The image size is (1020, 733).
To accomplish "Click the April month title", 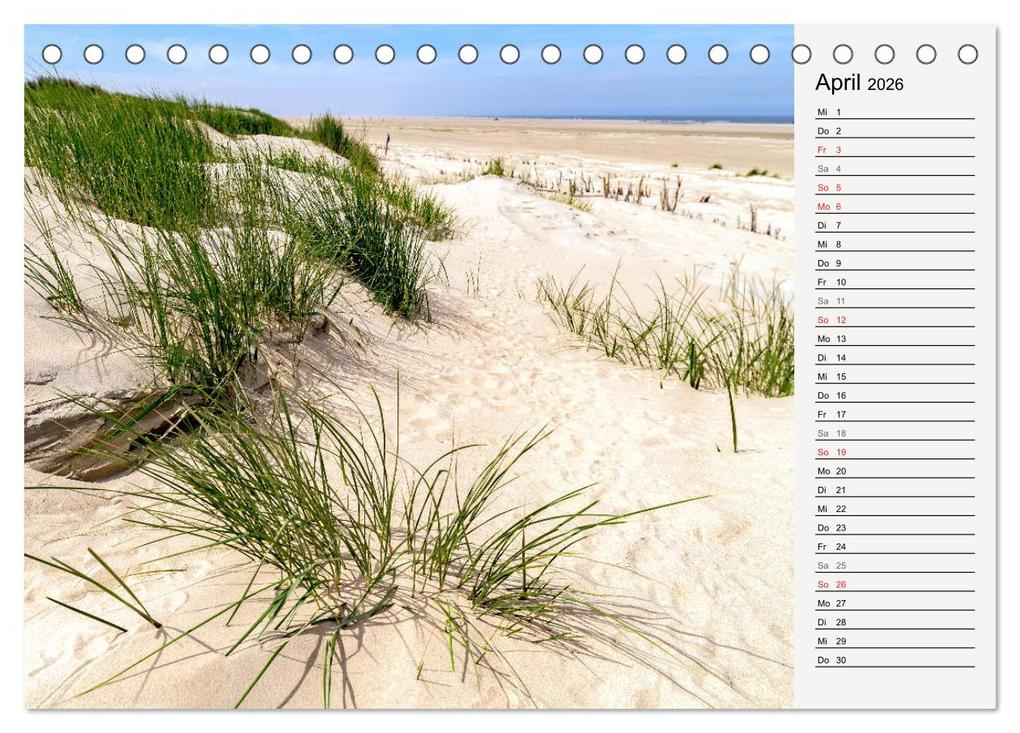I will pos(838,84).
